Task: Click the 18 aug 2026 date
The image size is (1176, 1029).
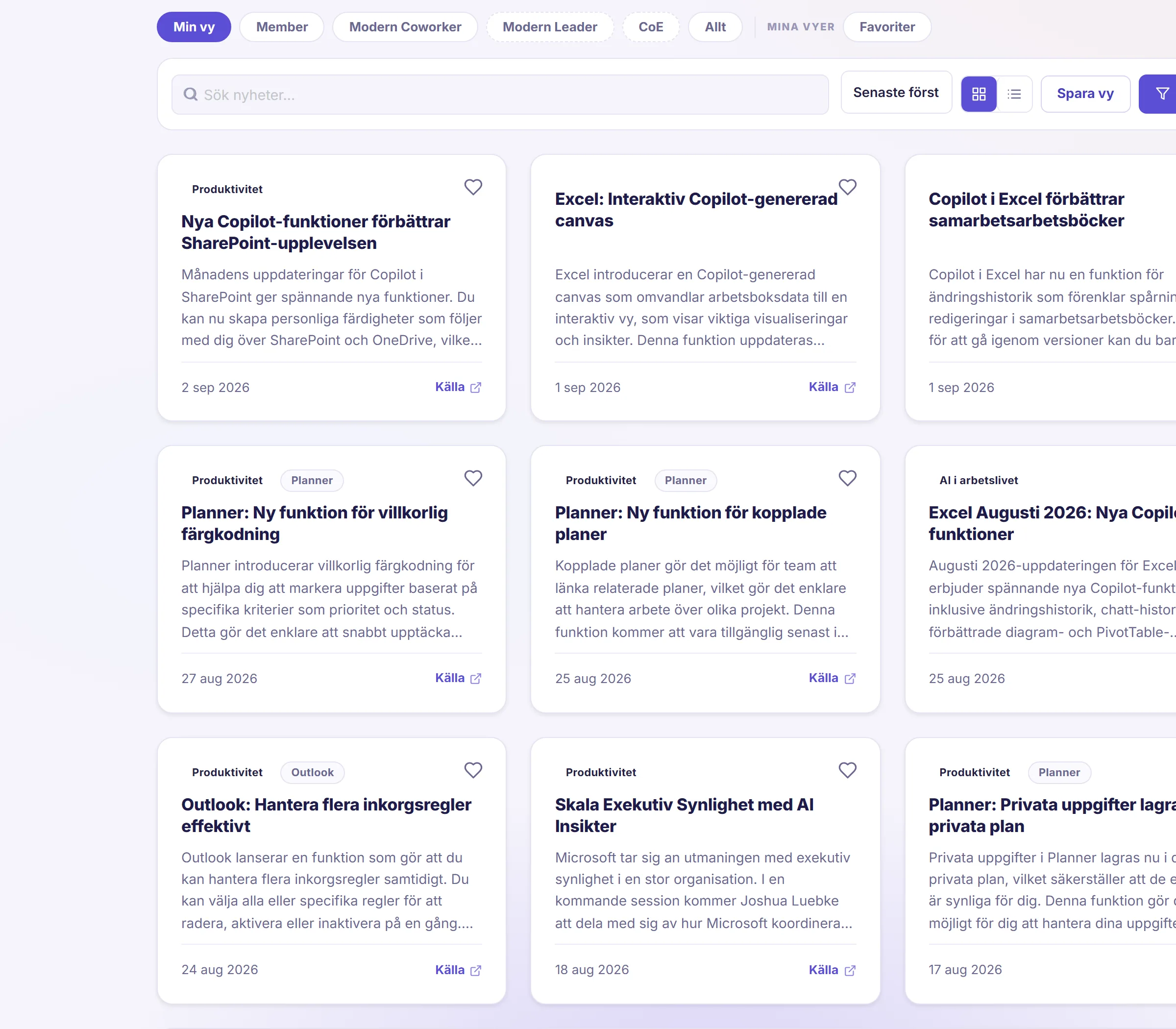Action: pos(592,970)
